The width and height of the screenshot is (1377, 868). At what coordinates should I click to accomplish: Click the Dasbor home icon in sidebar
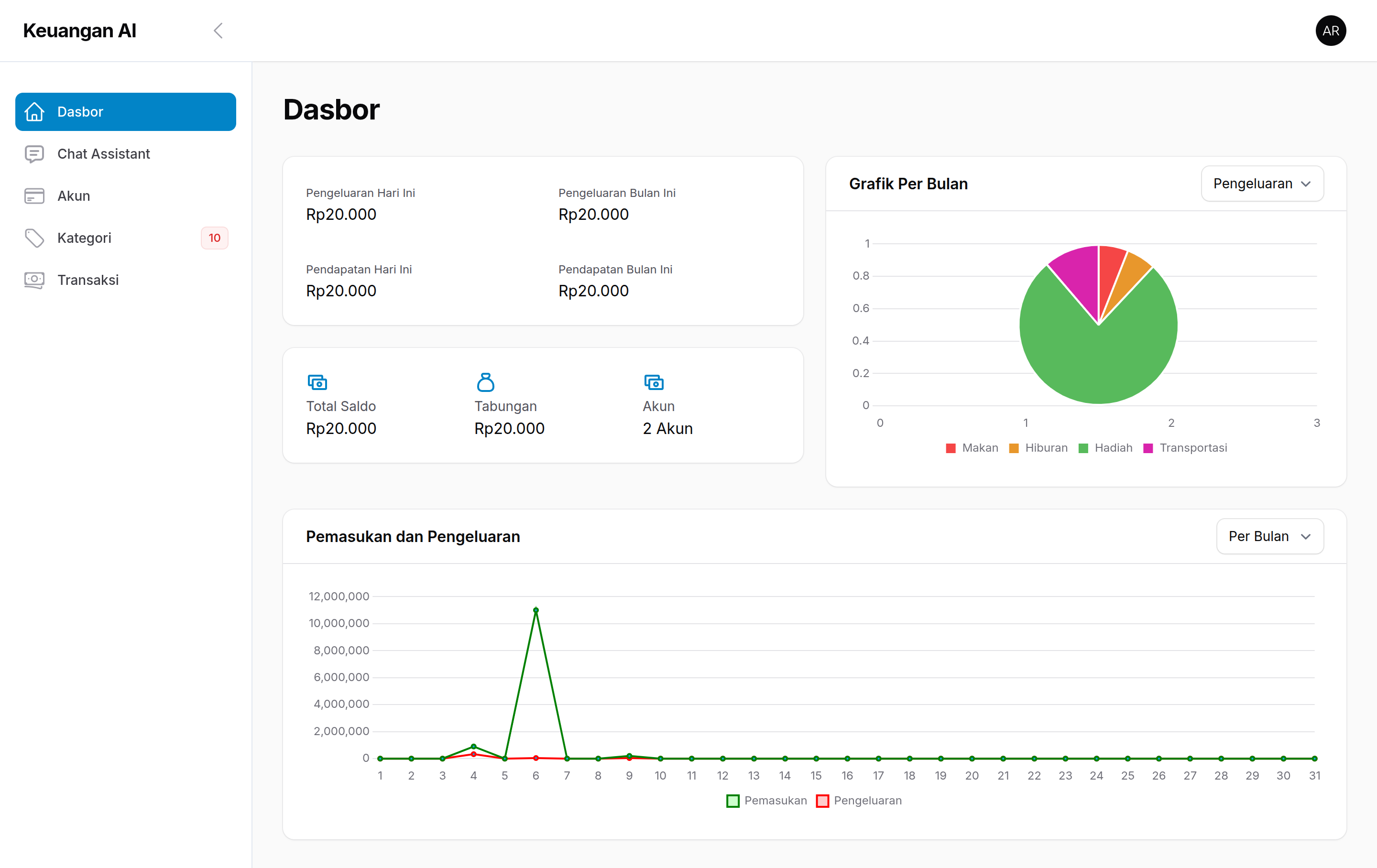[x=34, y=111]
